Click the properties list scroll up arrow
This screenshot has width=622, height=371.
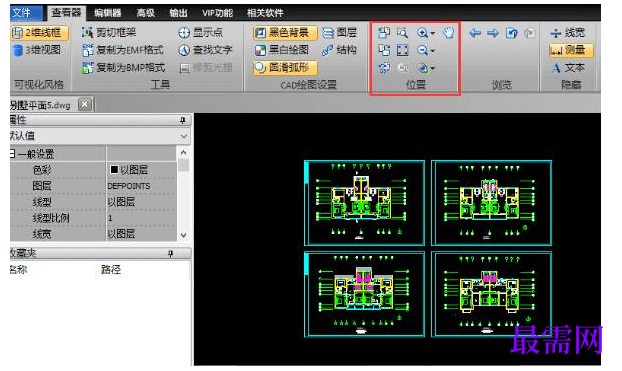click(x=183, y=152)
